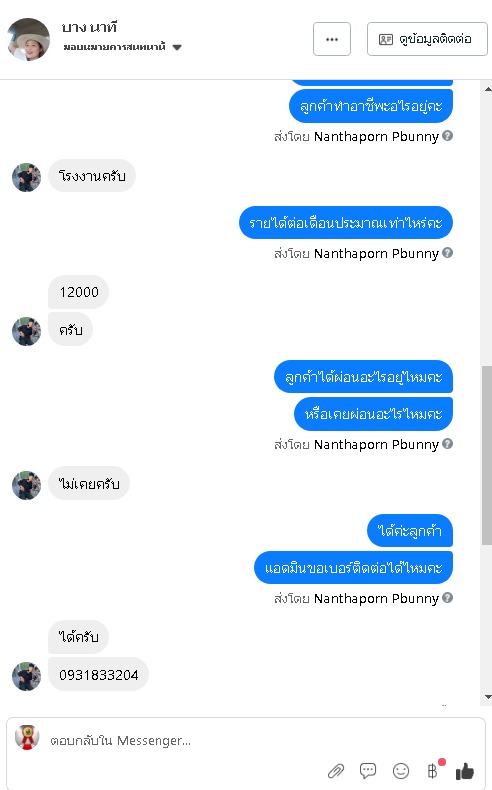Click the view contact info button
The image size is (492, 790).
click(427, 39)
